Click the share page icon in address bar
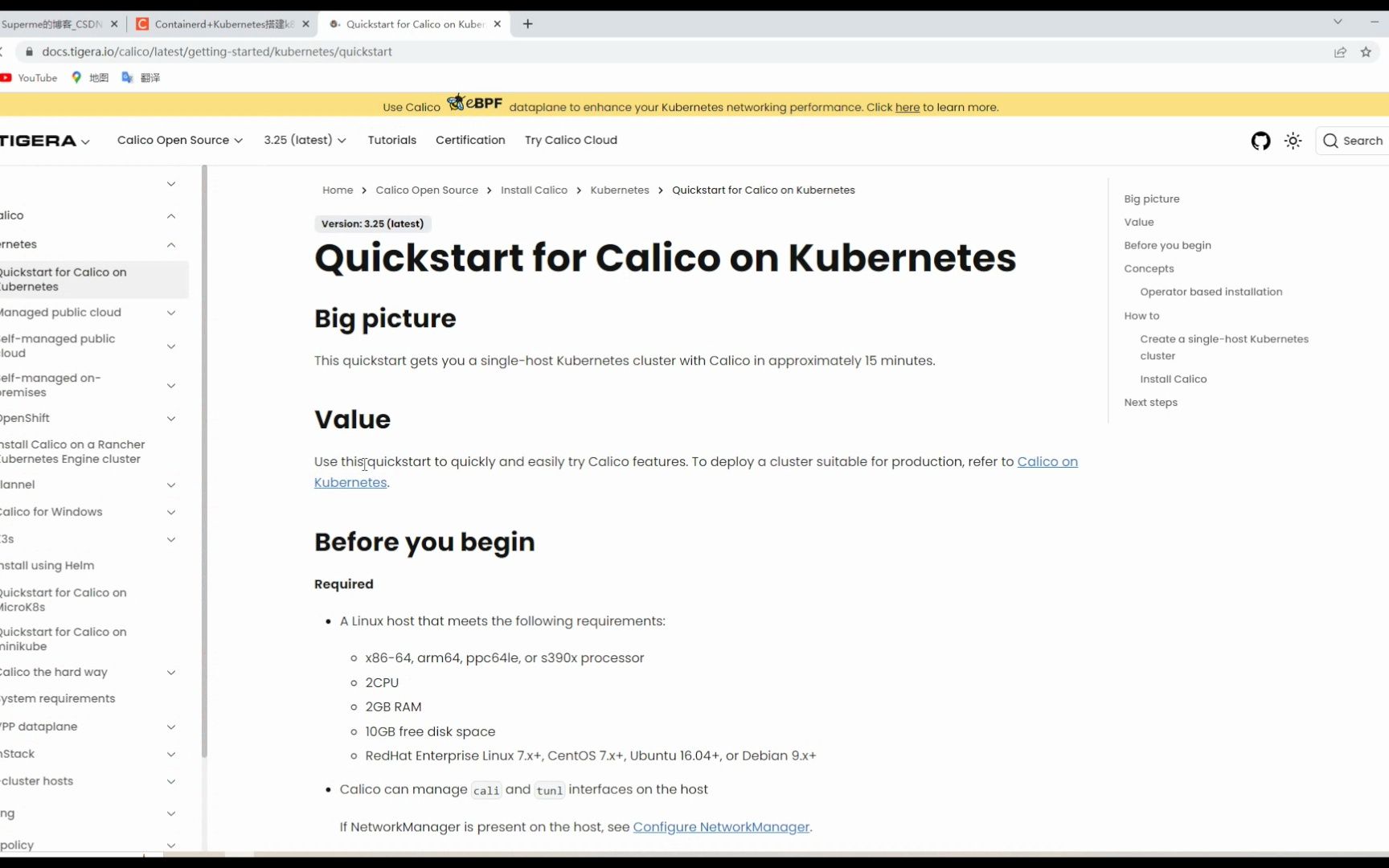 pos(1340,51)
